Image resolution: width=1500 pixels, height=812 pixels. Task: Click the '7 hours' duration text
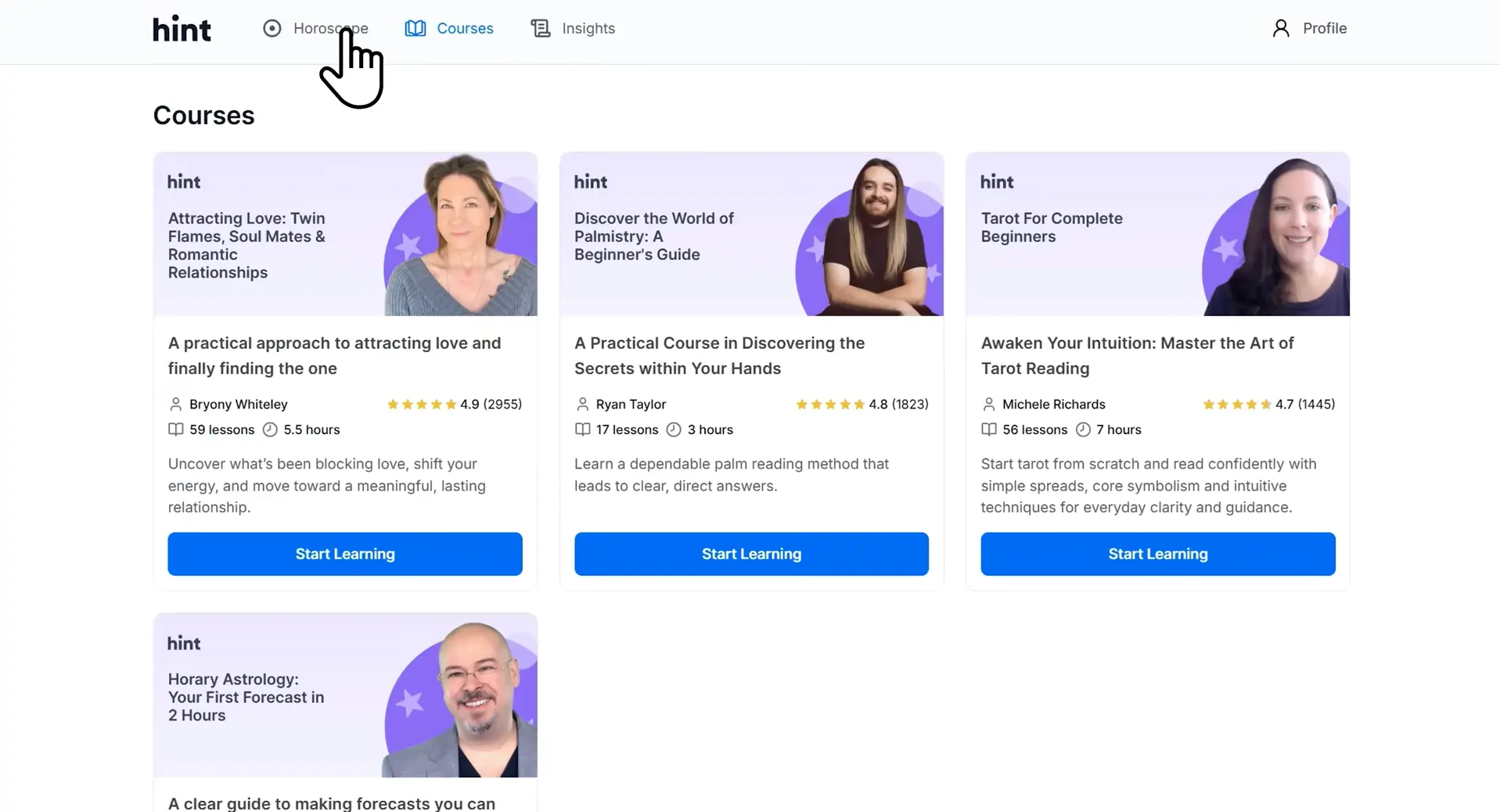pyautogui.click(x=1119, y=429)
